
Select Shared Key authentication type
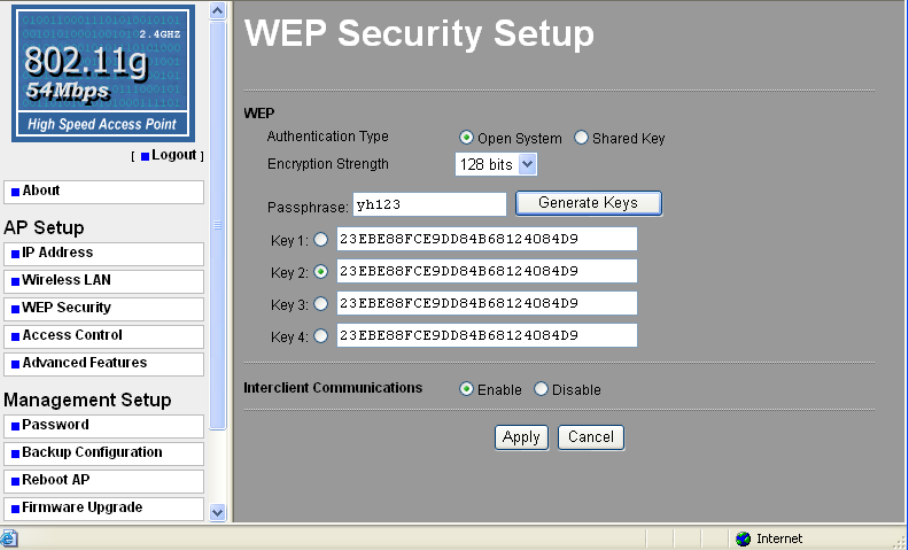pyautogui.click(x=581, y=138)
